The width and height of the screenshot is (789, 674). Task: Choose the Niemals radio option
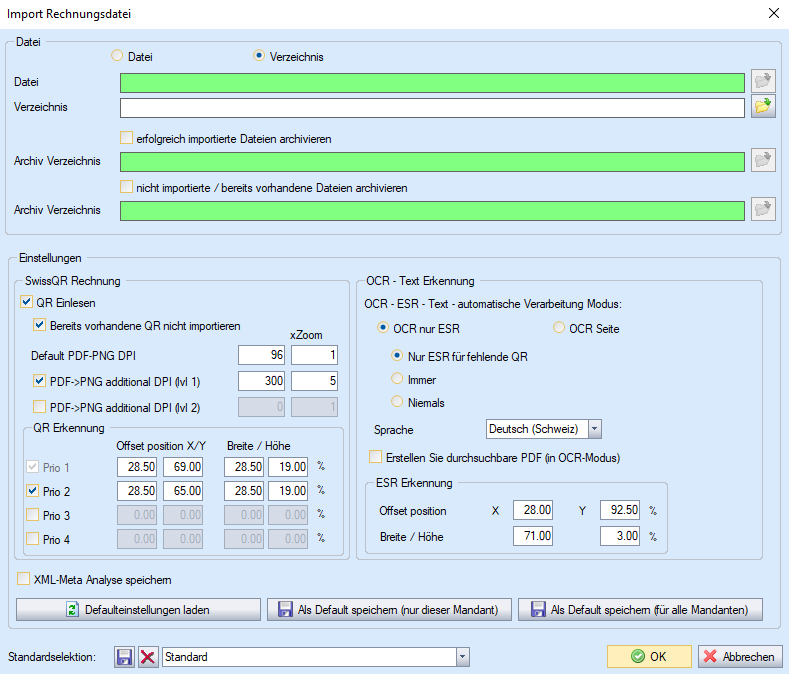tap(398, 402)
